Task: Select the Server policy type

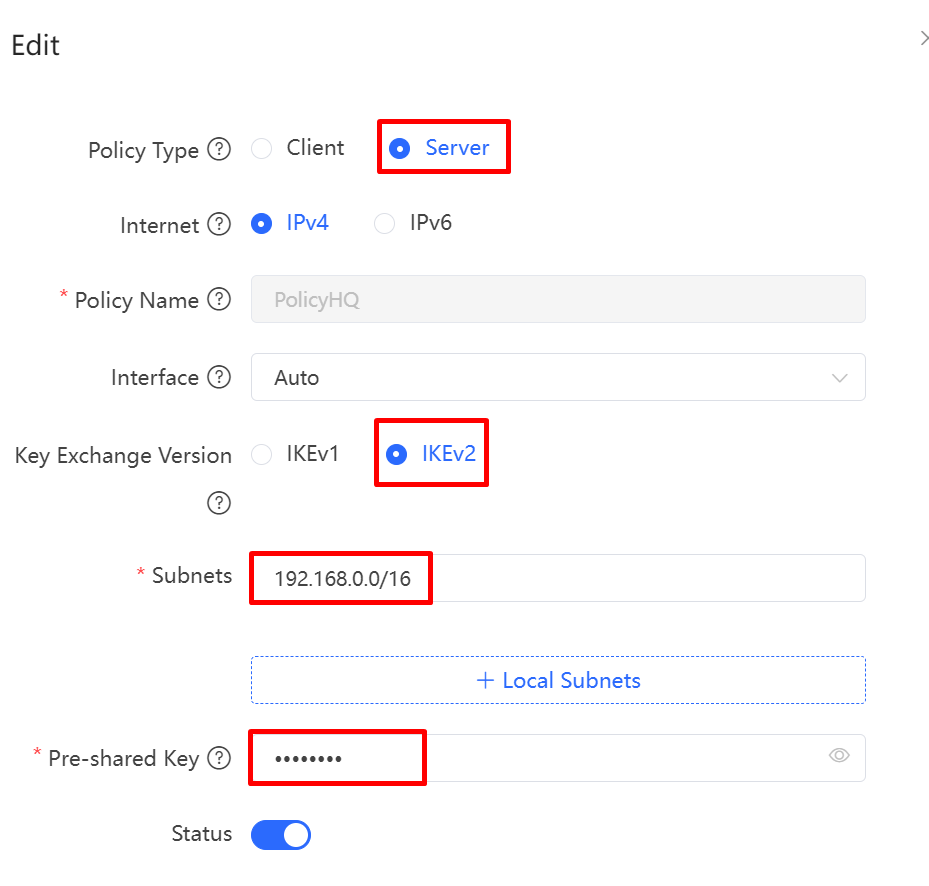Action: 400,147
